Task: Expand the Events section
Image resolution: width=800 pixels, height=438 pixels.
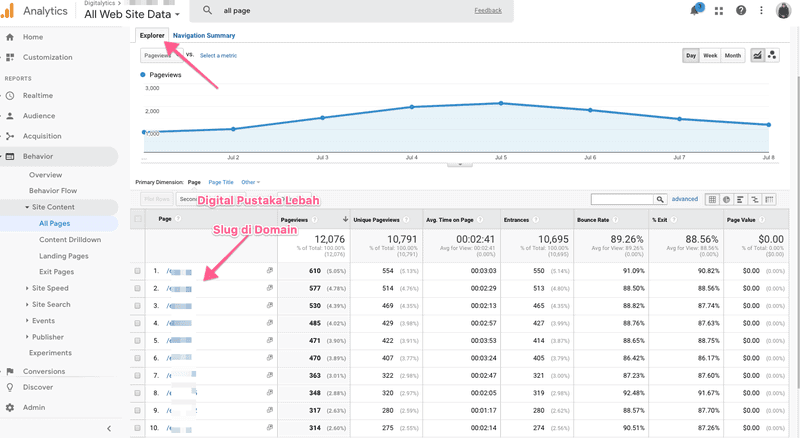Action: click(x=27, y=321)
